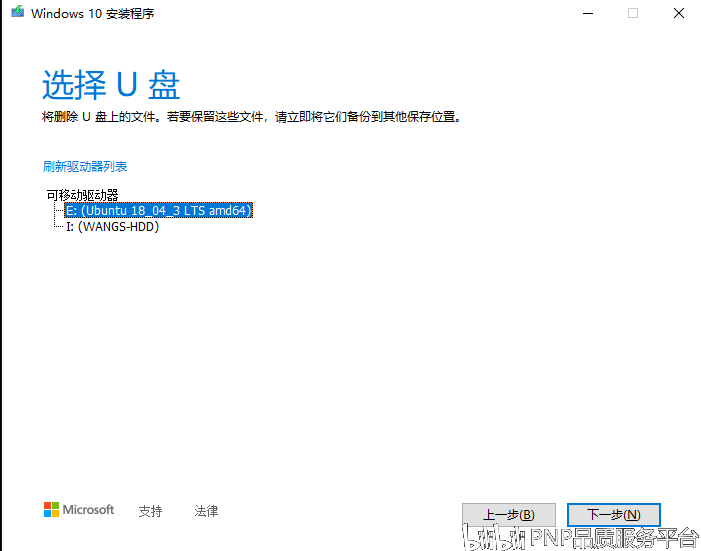Image resolution: width=701 pixels, height=551 pixels.
Task: Click the Windows 10 setup title bar icon
Action: point(17,12)
